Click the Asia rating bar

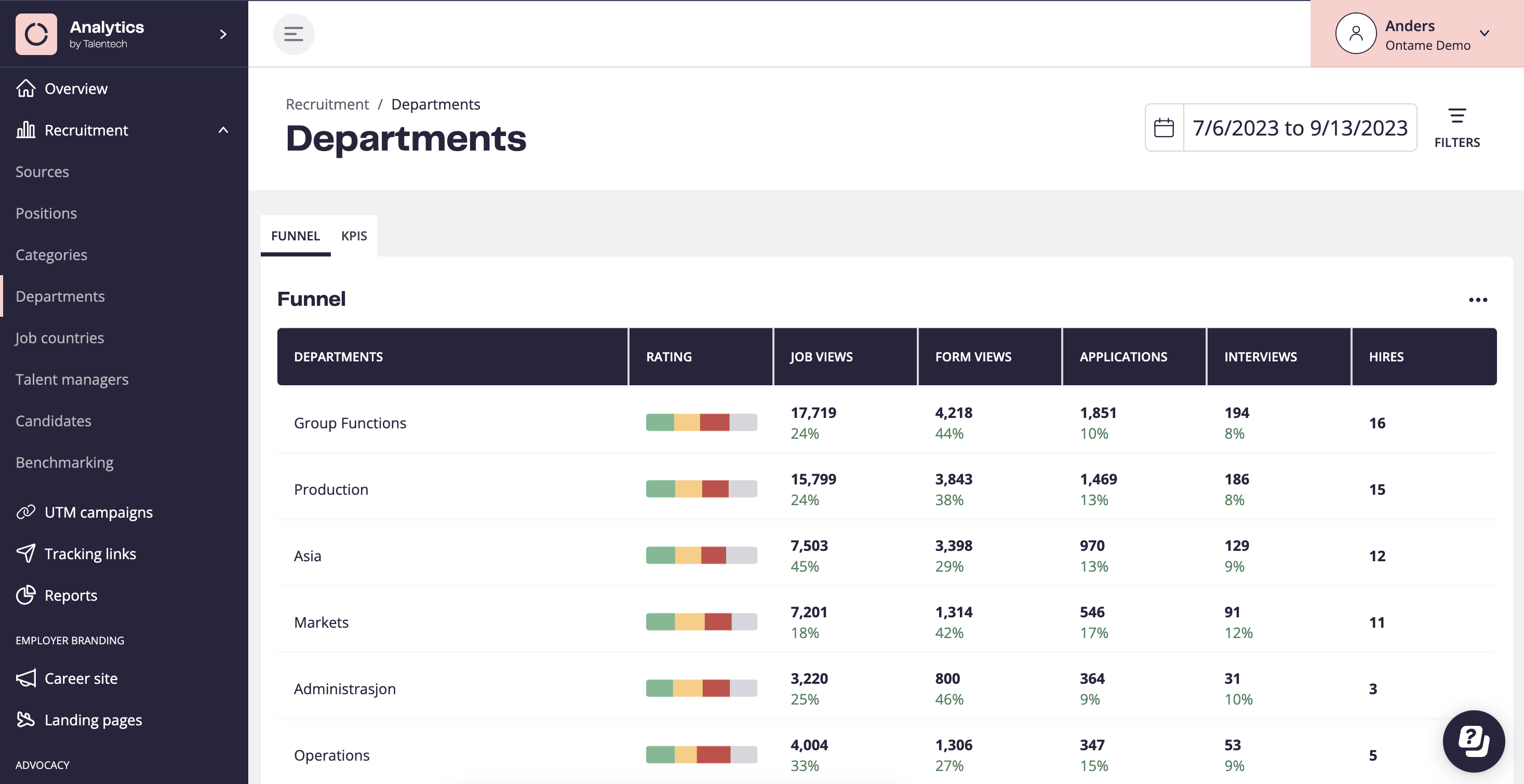pyautogui.click(x=701, y=555)
